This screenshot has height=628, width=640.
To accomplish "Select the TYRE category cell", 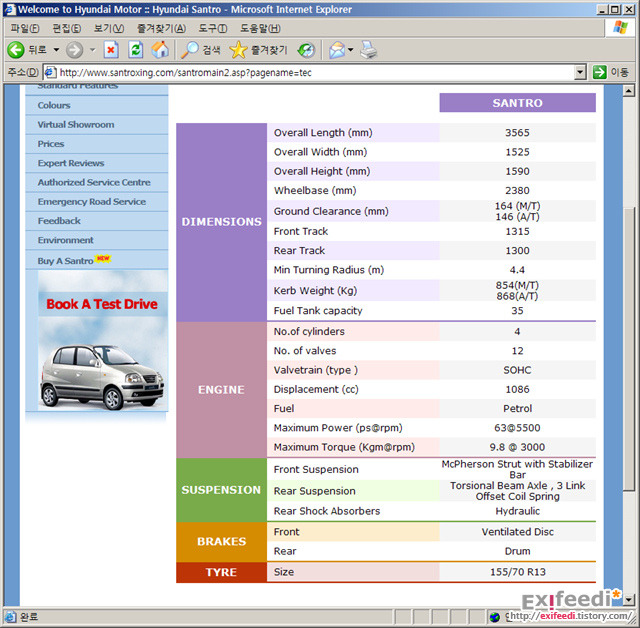I will point(222,572).
